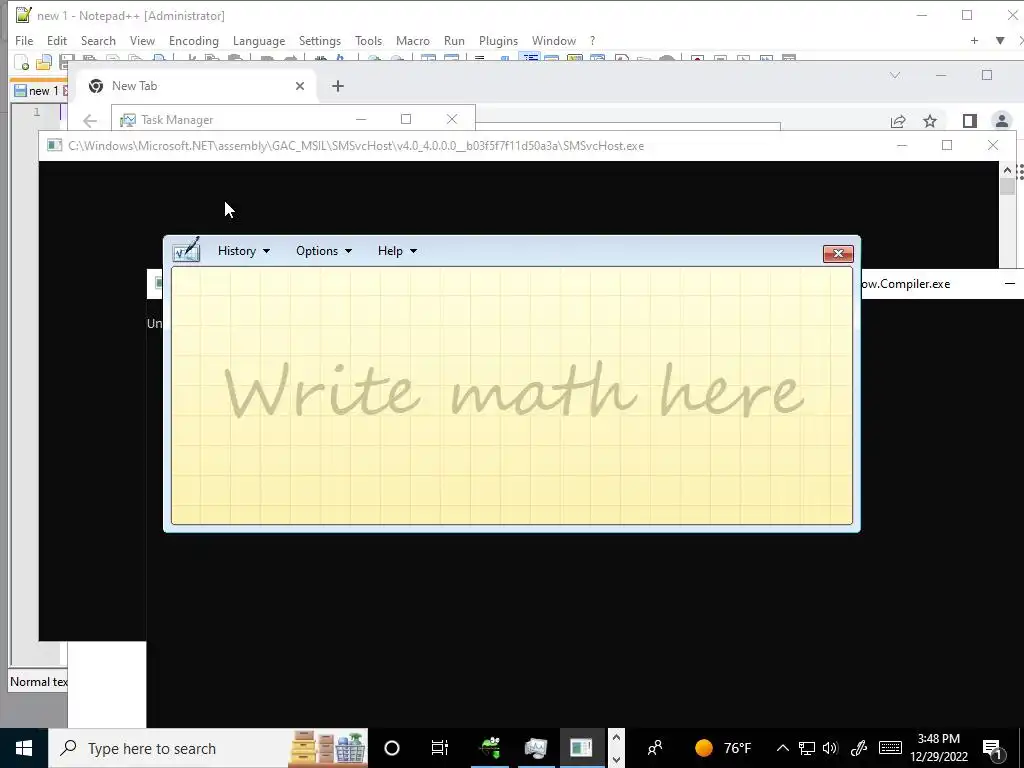Switch to the green frog taskbar app
Viewport: 1024px width, 768px height.
[490, 748]
